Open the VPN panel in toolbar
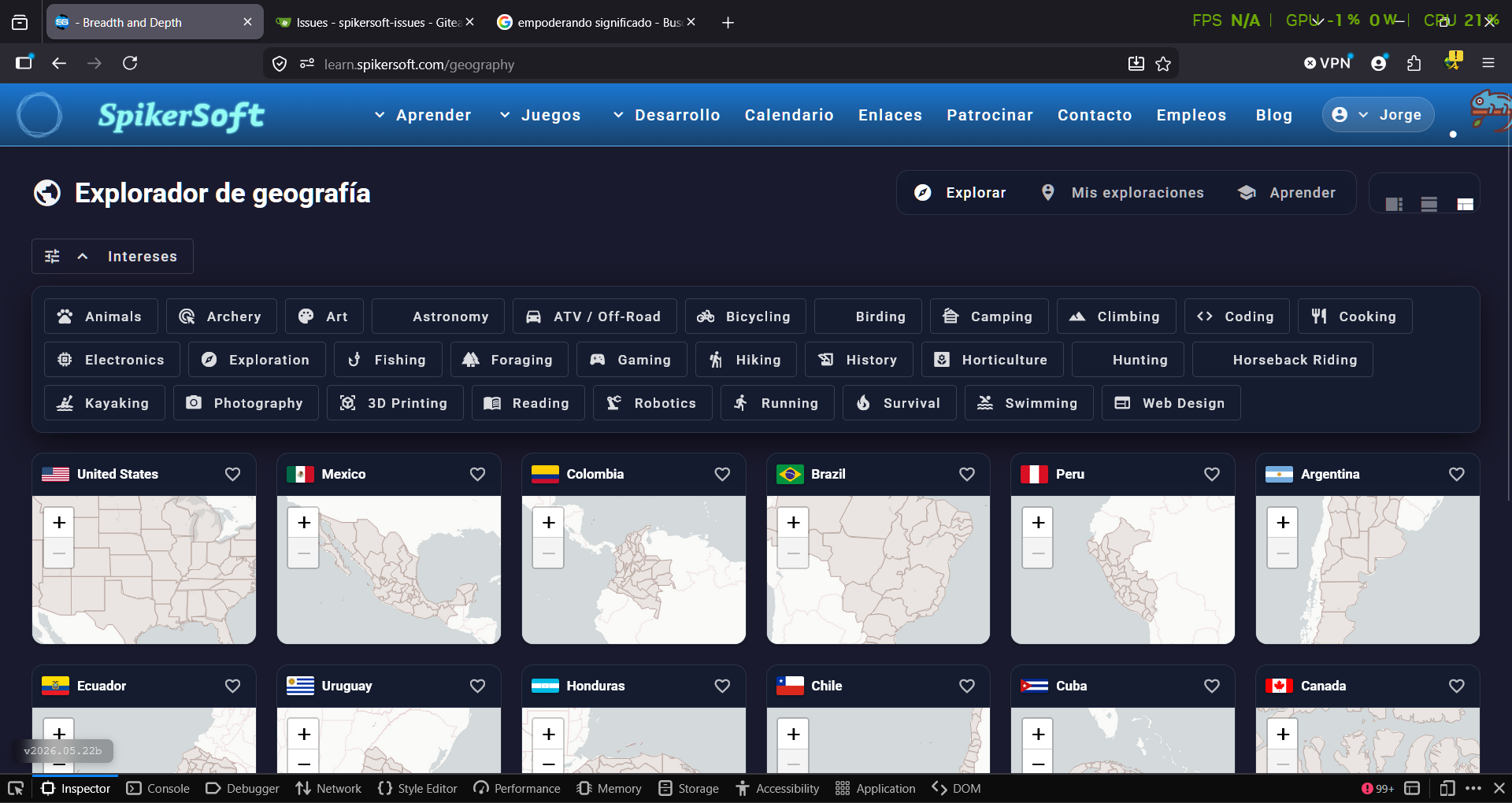 click(1328, 63)
